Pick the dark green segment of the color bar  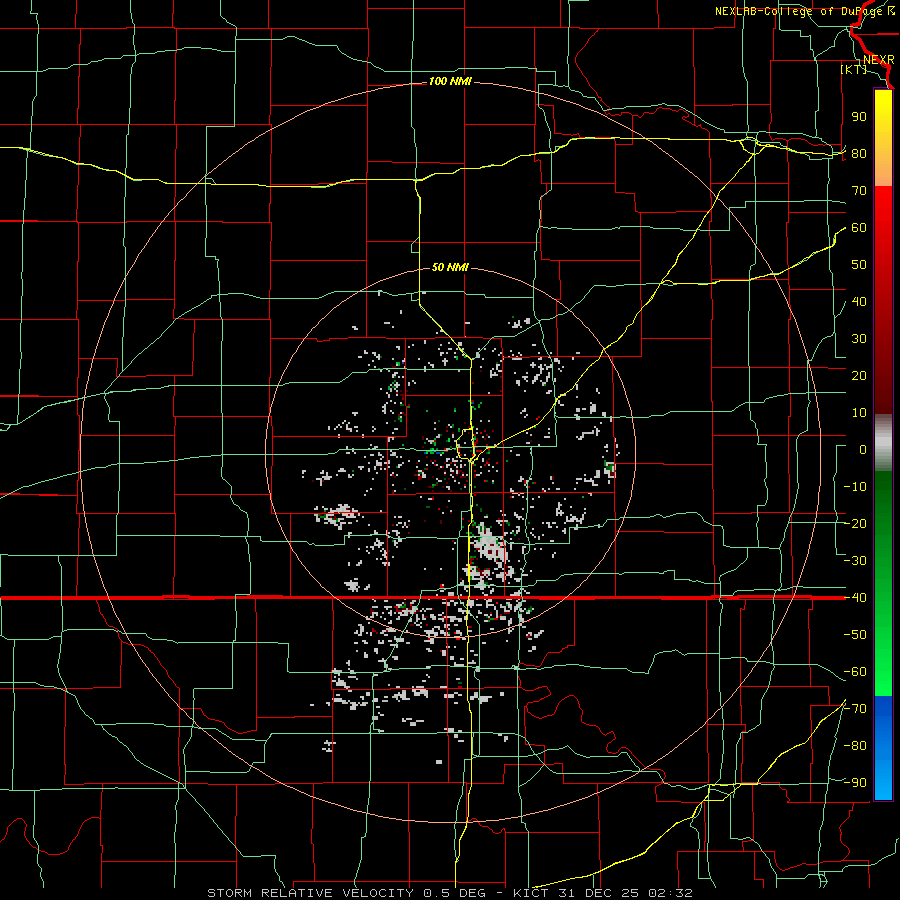883,505
